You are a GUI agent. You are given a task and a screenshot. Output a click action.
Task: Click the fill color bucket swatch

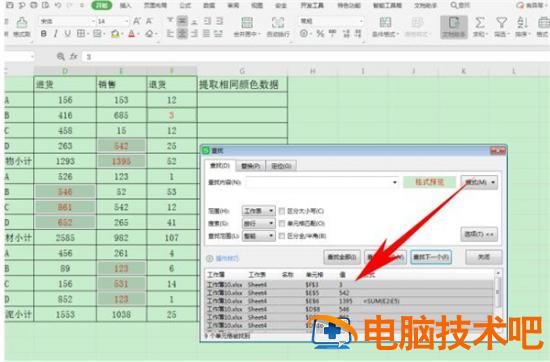coord(115,34)
